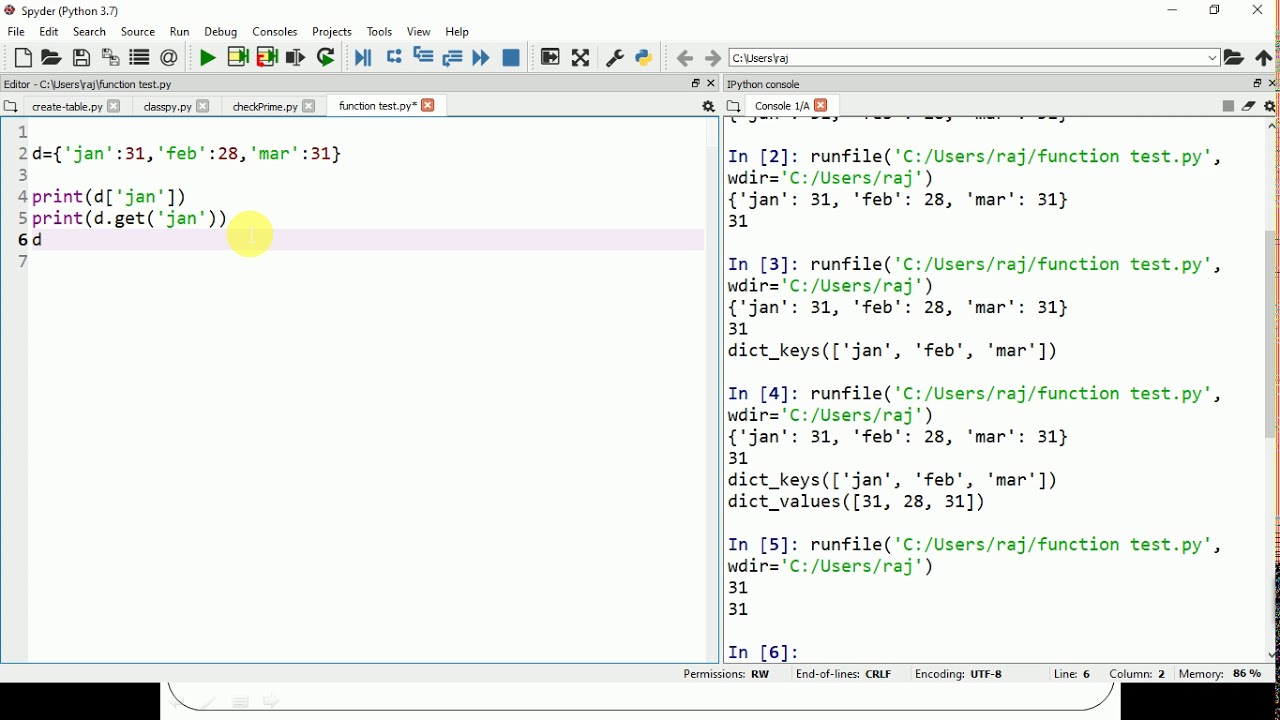Open an existing file

click(51, 58)
